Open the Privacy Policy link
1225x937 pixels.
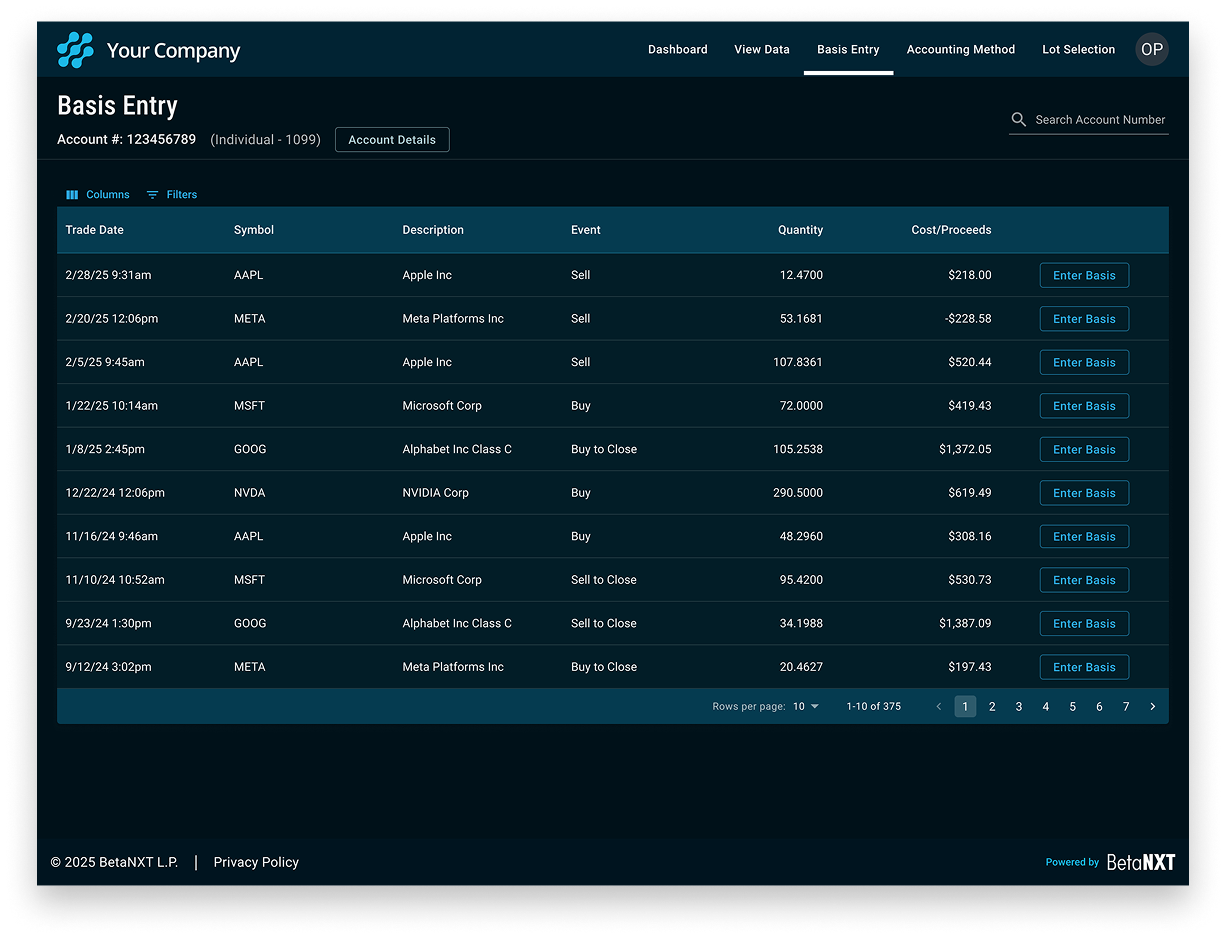(x=256, y=862)
